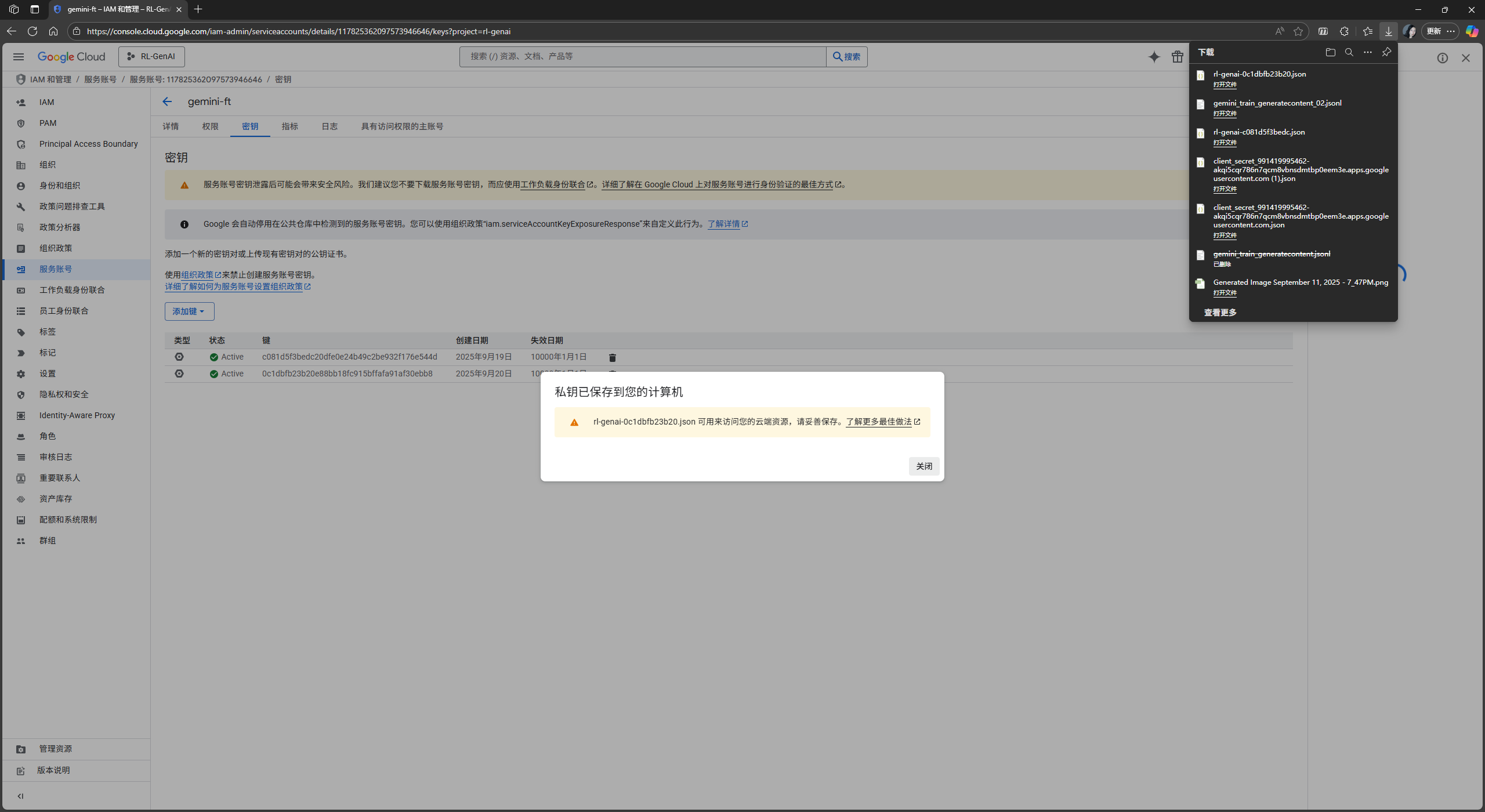The height and width of the screenshot is (812, 1485).
Task: Click the info icon beside the panel close
Action: coord(1442,58)
